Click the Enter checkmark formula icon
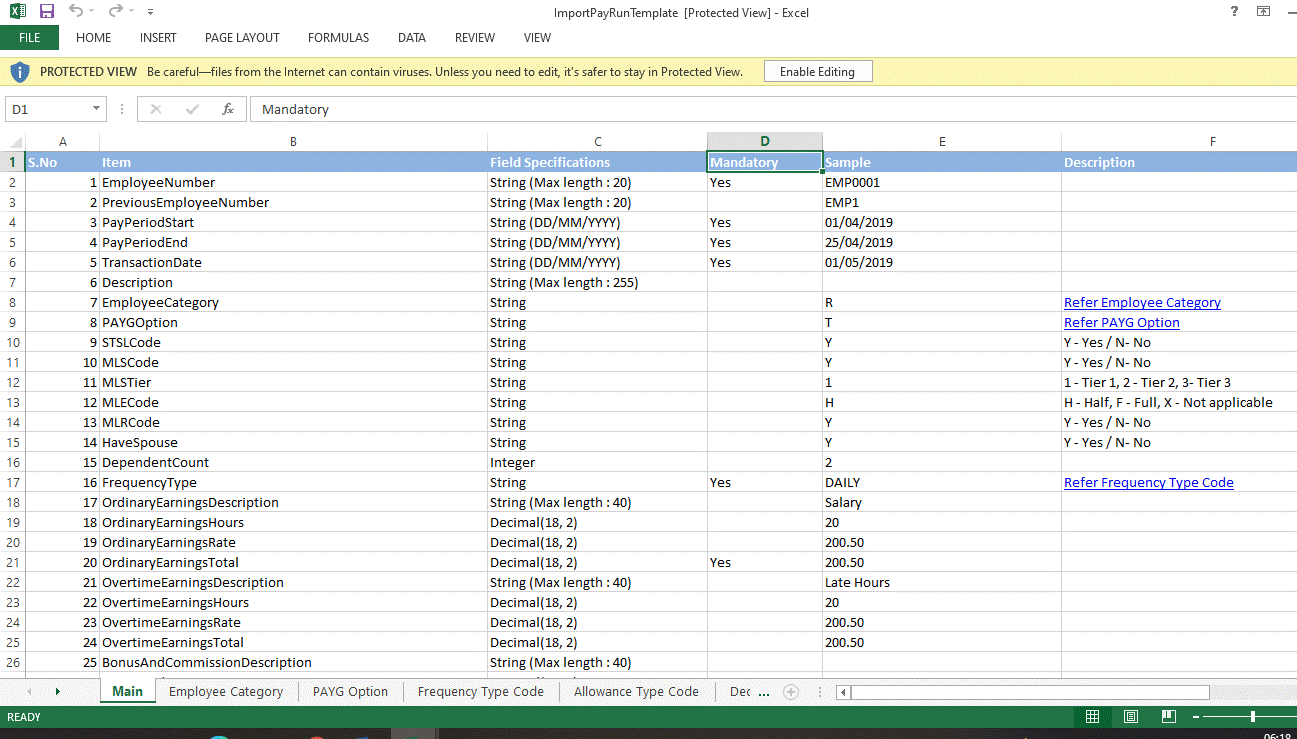Screen dimensions: 1297x739 coord(192,109)
